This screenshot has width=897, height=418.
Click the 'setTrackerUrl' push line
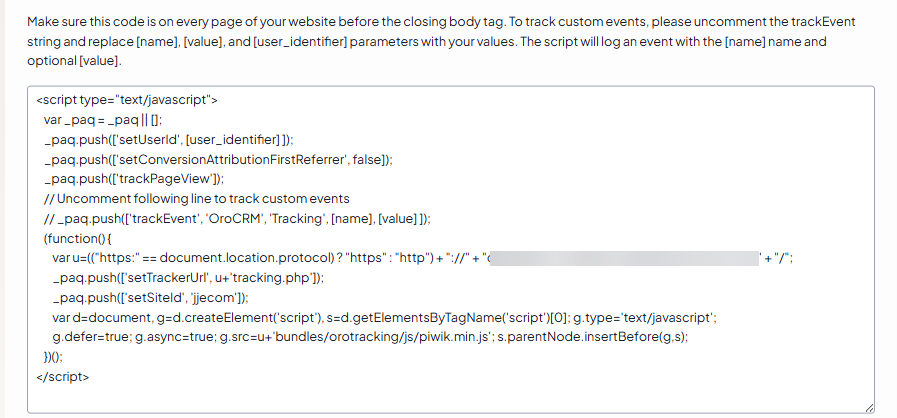[x=188, y=278]
